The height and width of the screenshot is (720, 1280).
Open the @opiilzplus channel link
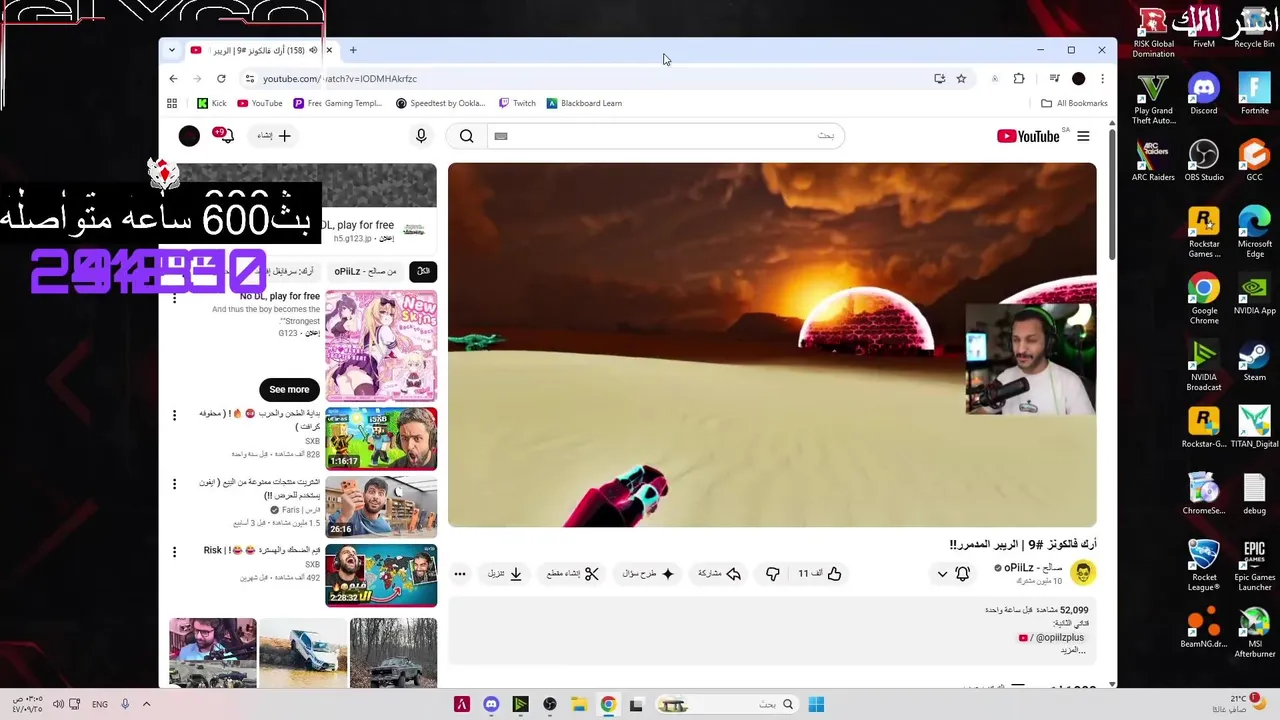[1051, 637]
